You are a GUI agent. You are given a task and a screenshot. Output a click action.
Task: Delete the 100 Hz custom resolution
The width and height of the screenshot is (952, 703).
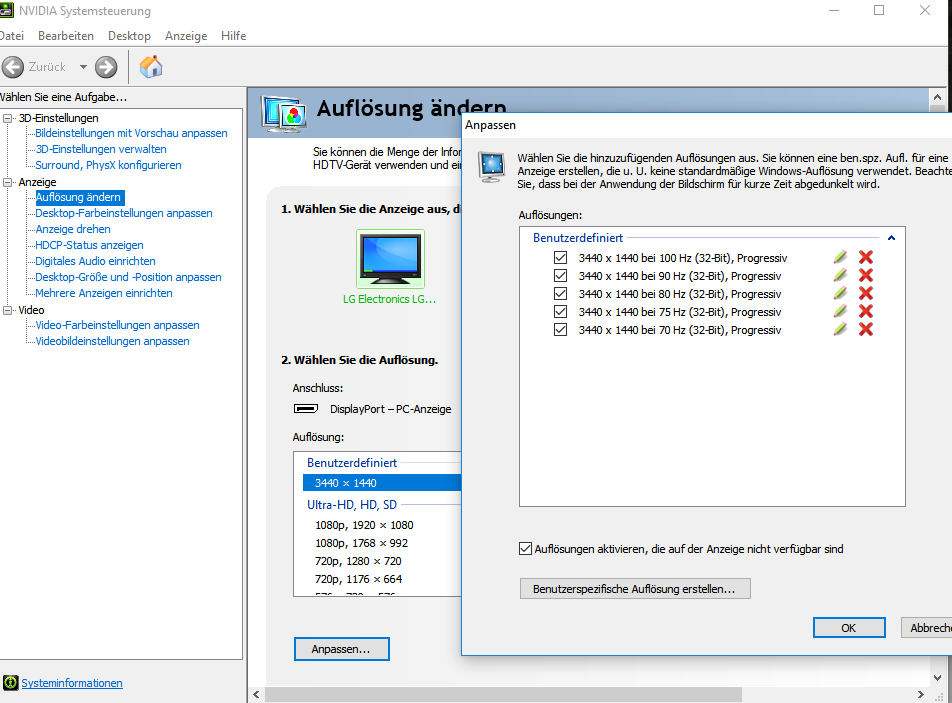(x=866, y=257)
